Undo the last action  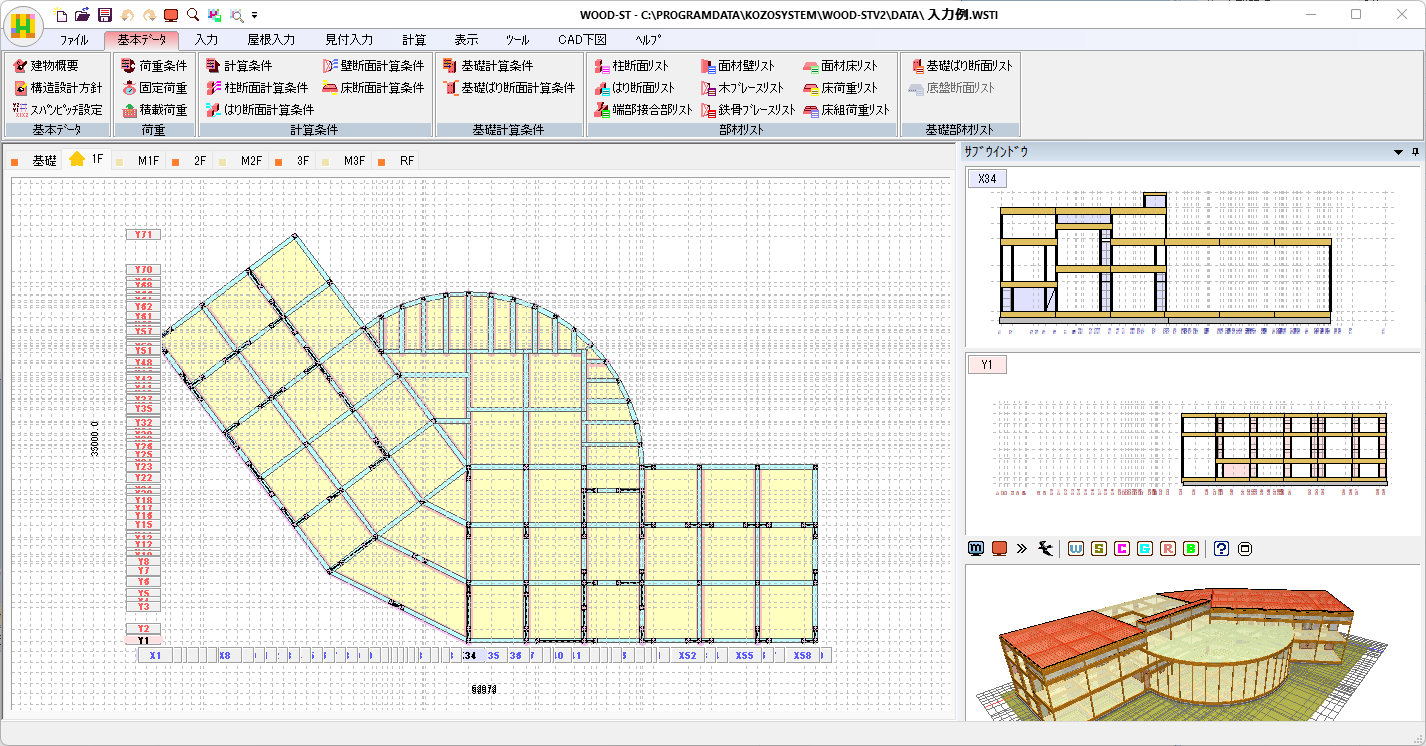pos(127,15)
